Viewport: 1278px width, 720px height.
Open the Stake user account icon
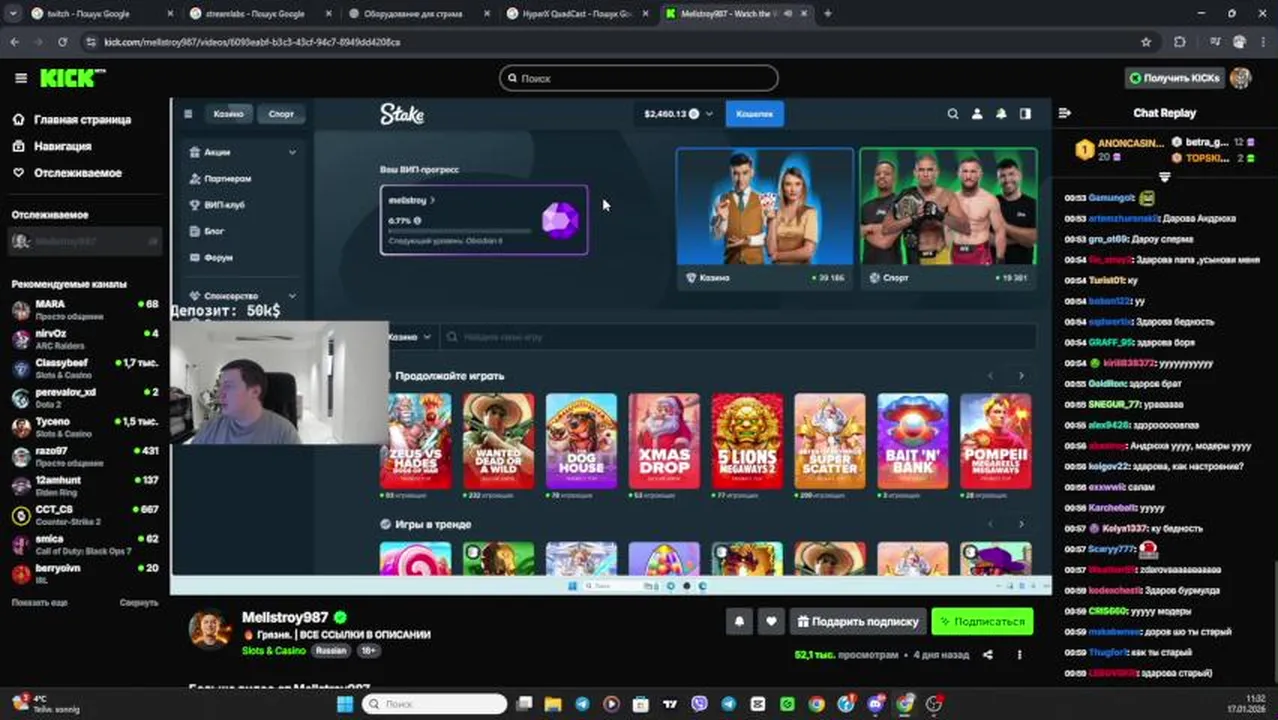977,114
